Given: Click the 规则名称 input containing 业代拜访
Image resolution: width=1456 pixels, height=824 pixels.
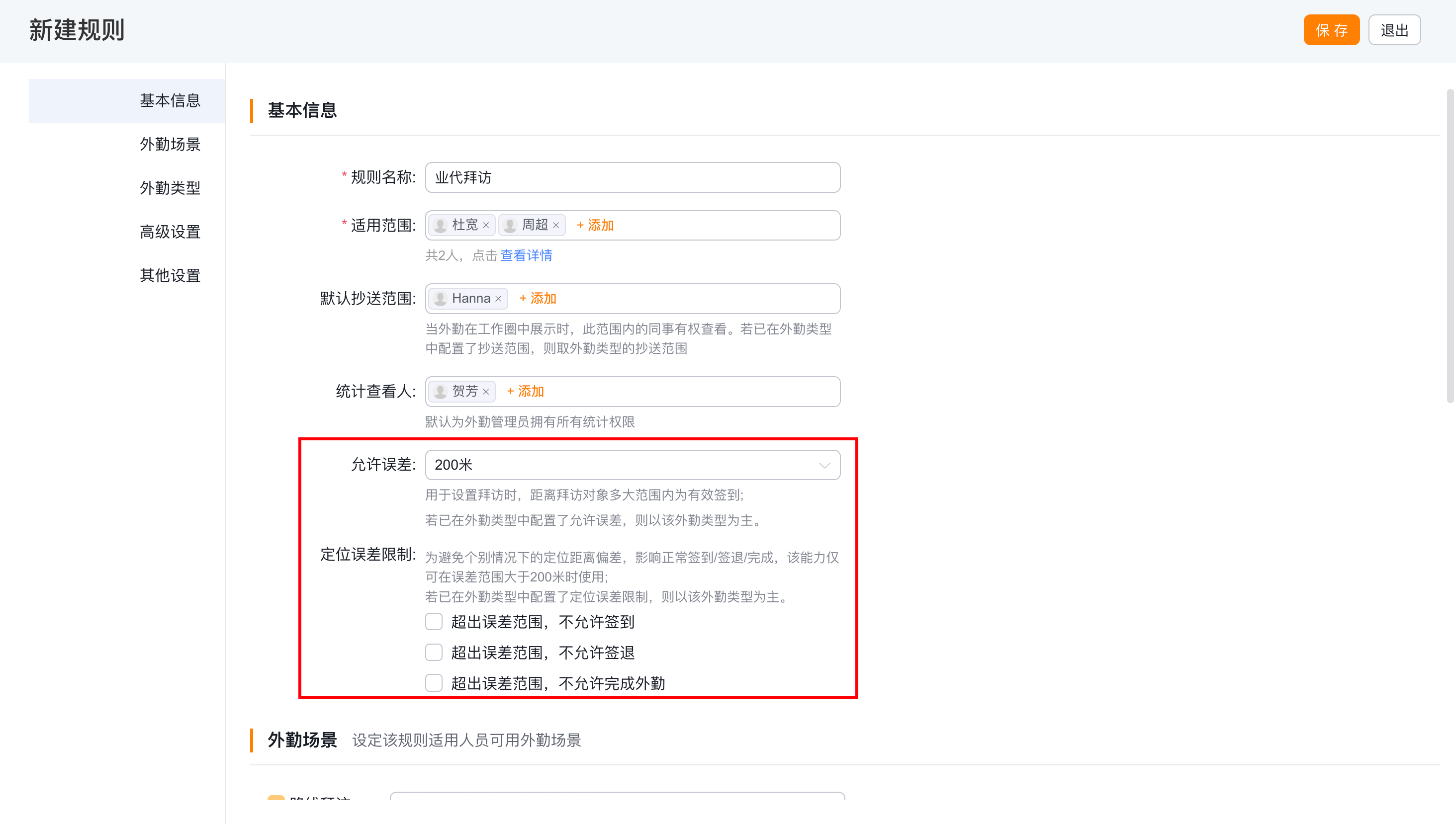Looking at the screenshot, I should 633,178.
